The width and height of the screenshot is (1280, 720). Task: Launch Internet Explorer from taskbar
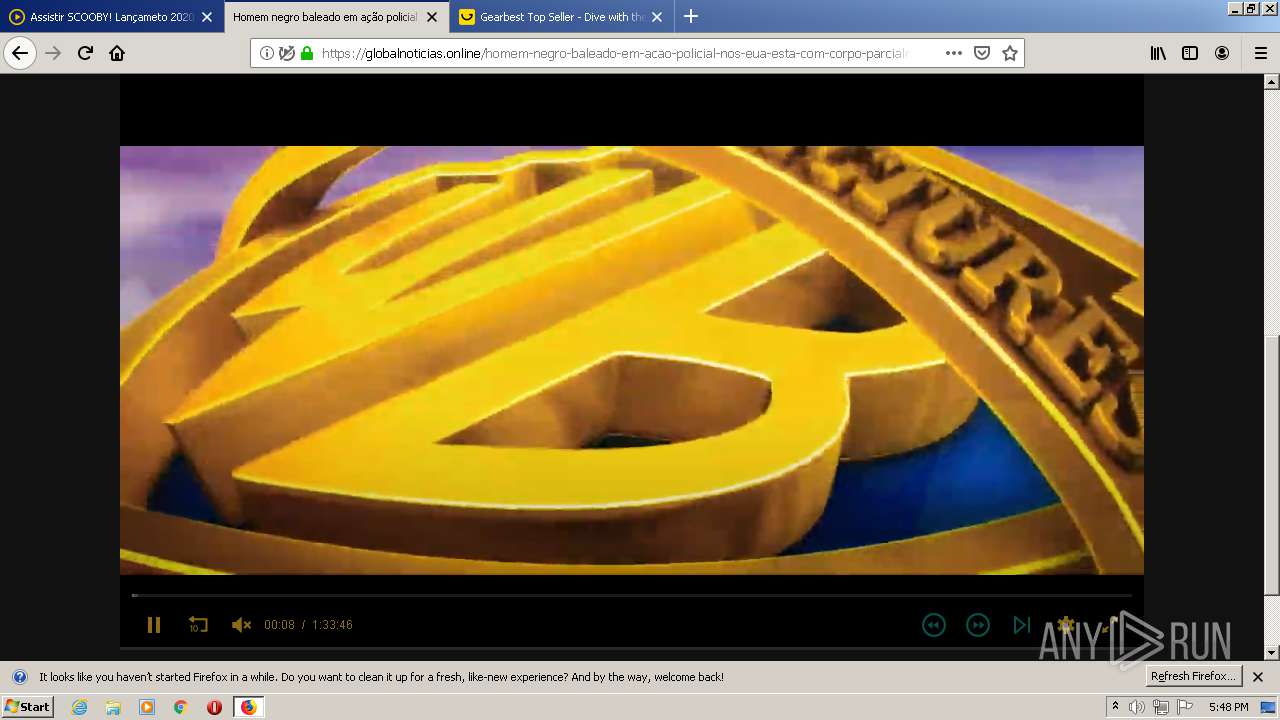tap(79, 707)
